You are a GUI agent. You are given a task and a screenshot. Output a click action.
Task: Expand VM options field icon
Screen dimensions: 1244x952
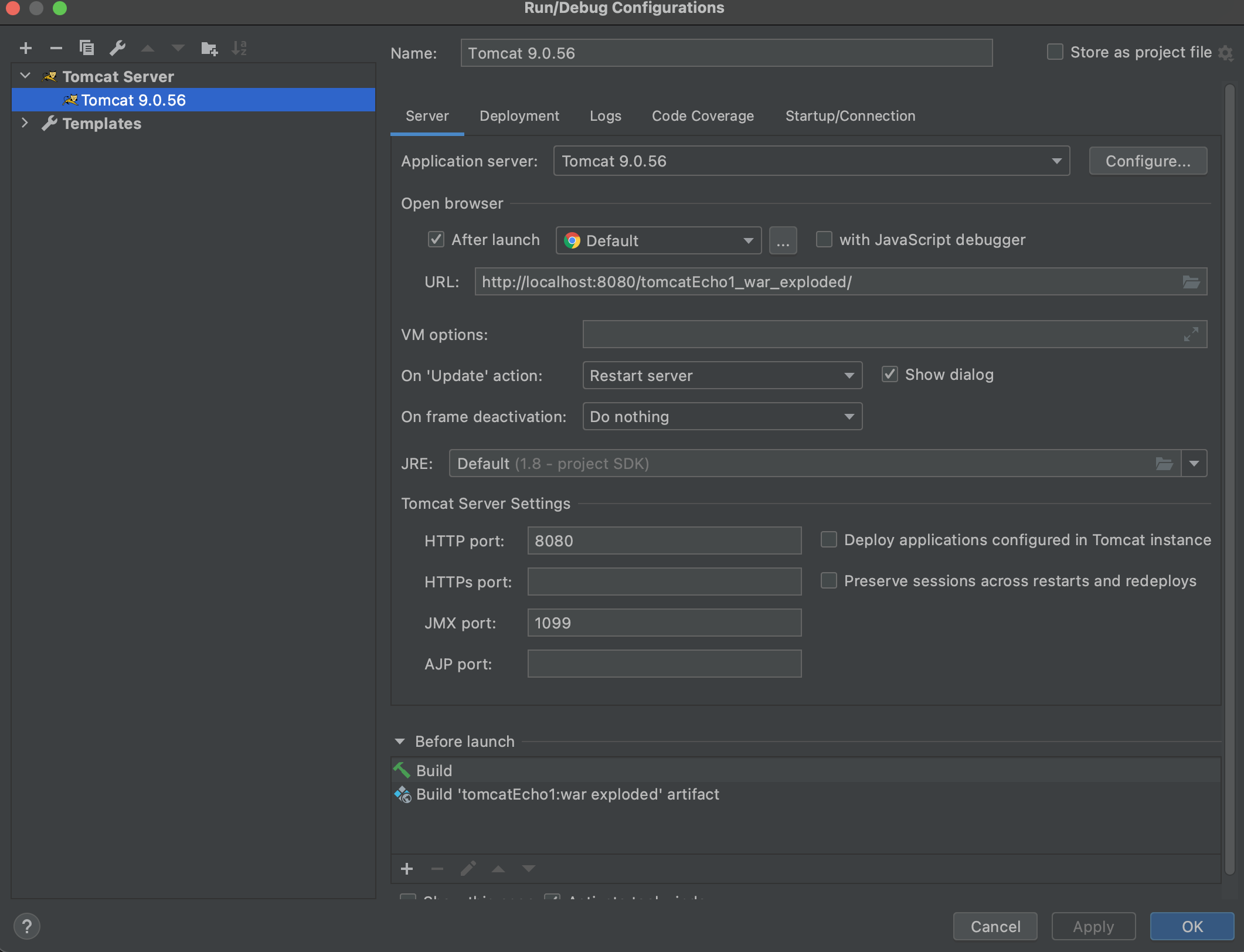coord(1191,334)
